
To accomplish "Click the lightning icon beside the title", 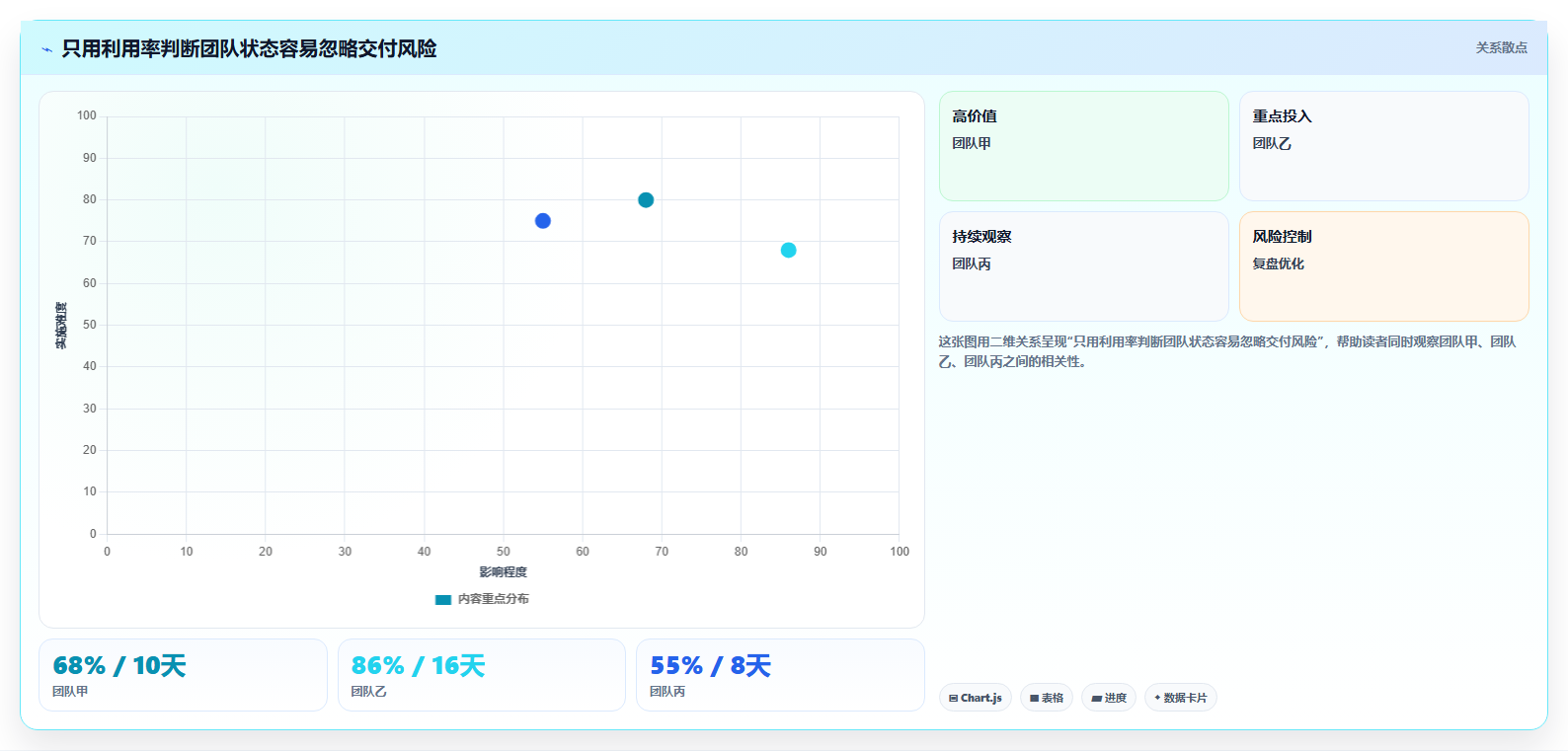I will tap(46, 49).
